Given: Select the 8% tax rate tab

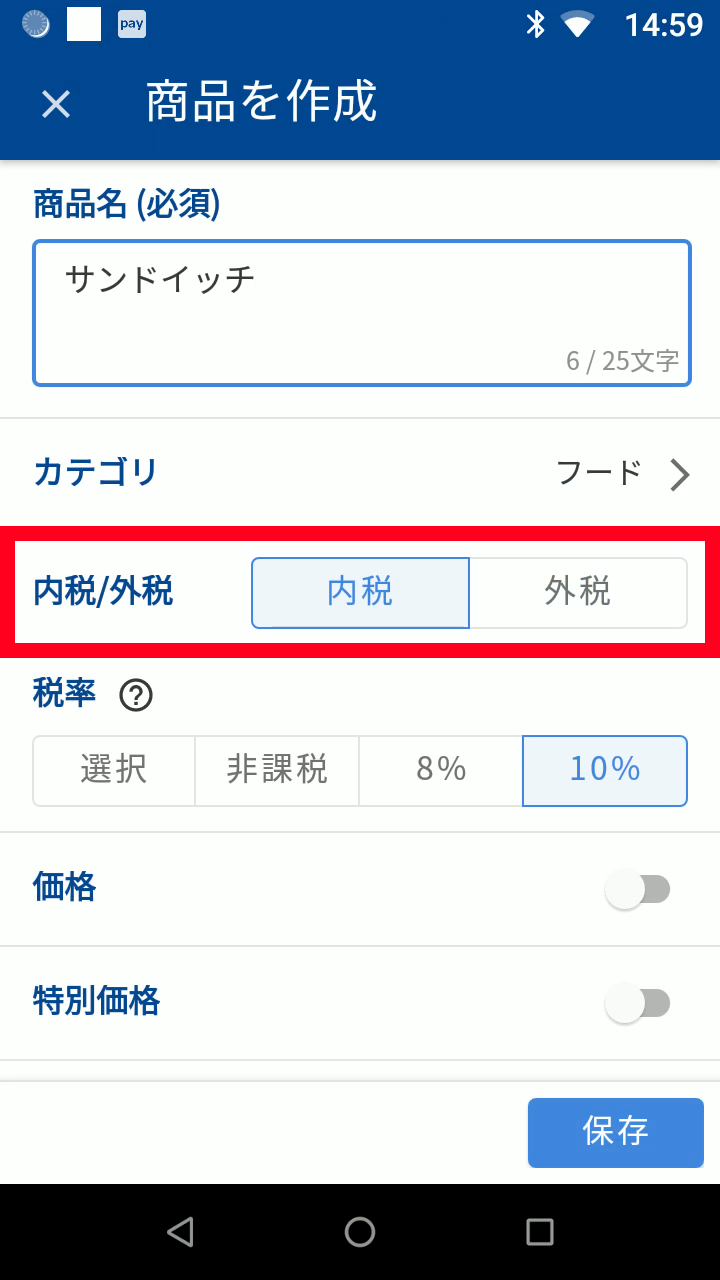Looking at the screenshot, I should coord(441,770).
